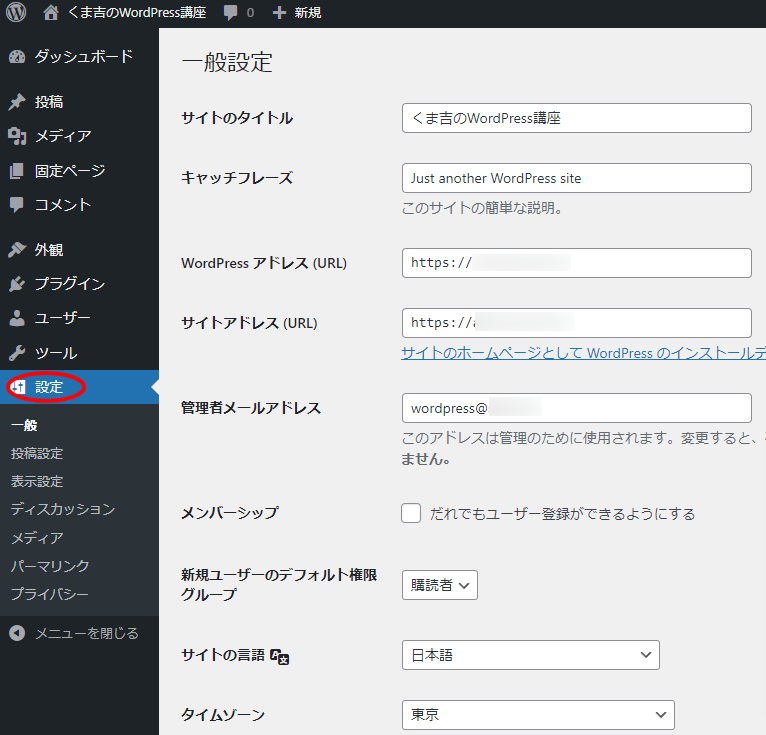
Task: Click the メンバーシップ label
Action: point(230,513)
